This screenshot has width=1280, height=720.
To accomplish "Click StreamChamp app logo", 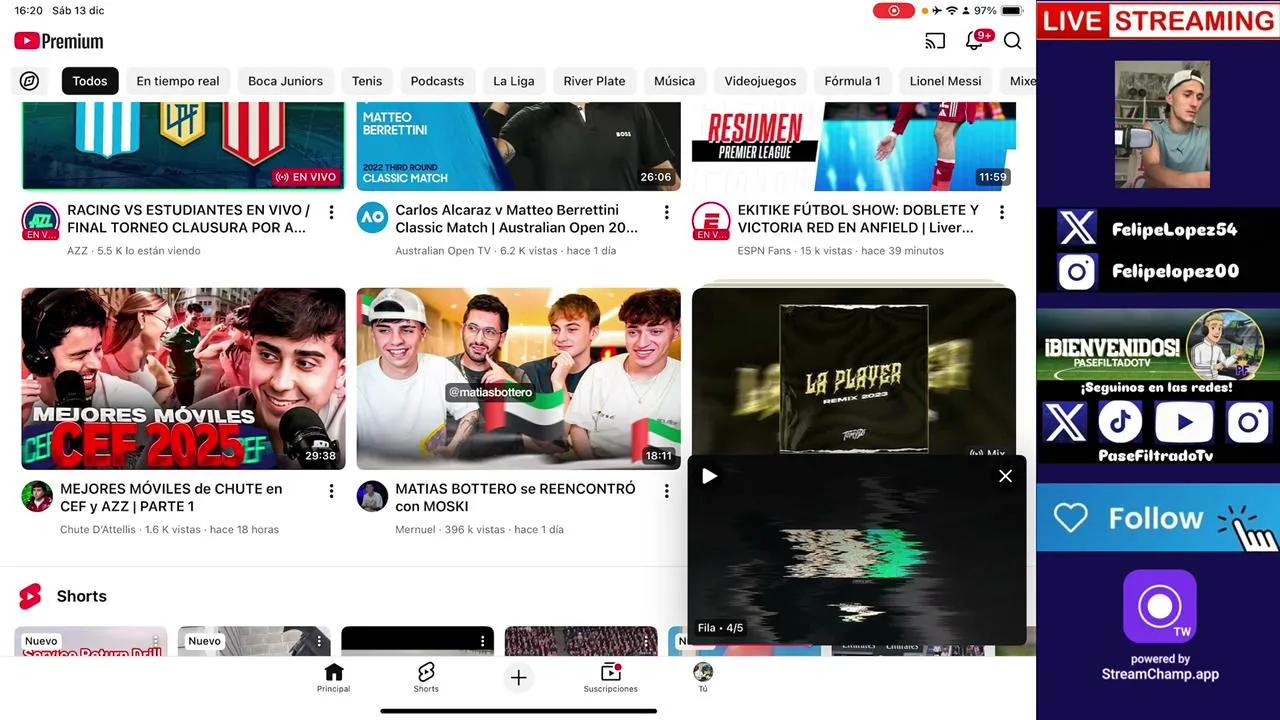I will [1160, 606].
